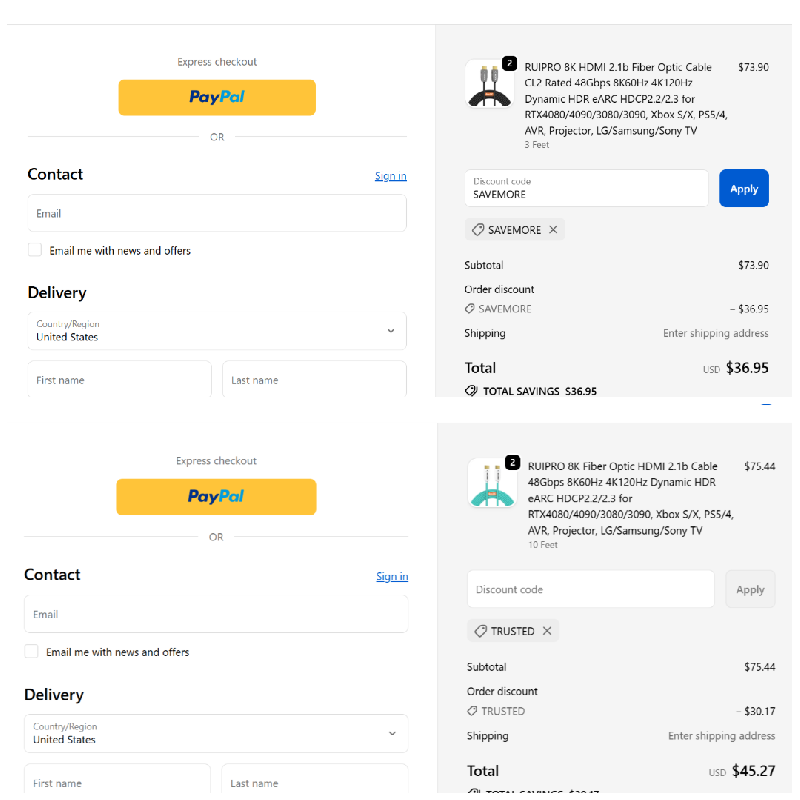
Task: Pay with bottom PayPal express button
Action: [216, 496]
